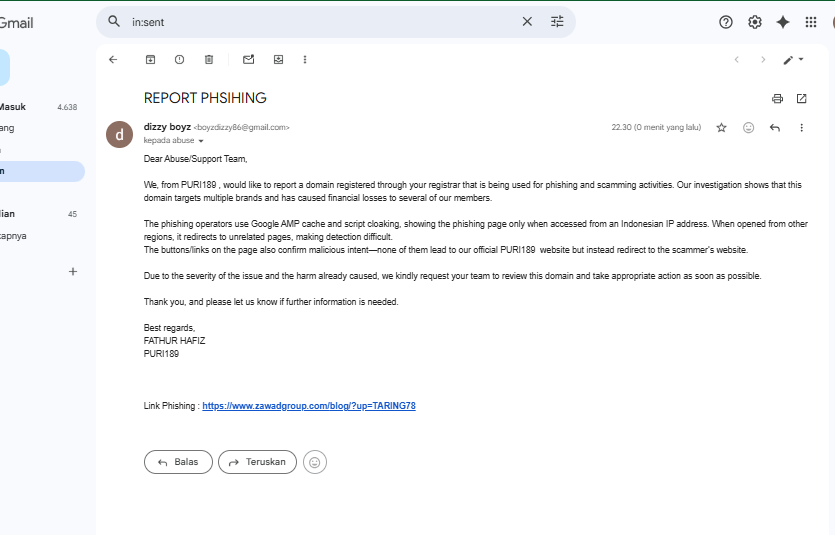Report this message as spam
Viewport: 835px width, 535px height.
[179, 60]
